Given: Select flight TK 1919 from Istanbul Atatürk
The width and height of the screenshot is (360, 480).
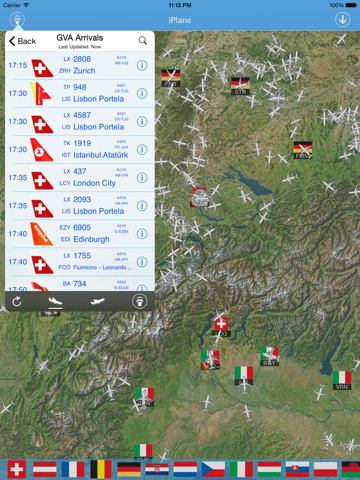Looking at the screenshot, I should pyautogui.click(x=80, y=150).
